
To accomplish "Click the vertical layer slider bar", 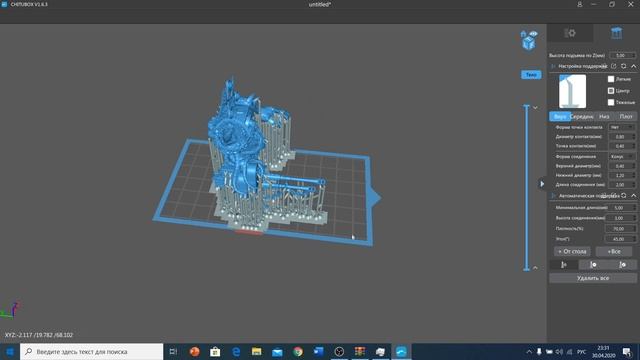I will click(x=527, y=188).
